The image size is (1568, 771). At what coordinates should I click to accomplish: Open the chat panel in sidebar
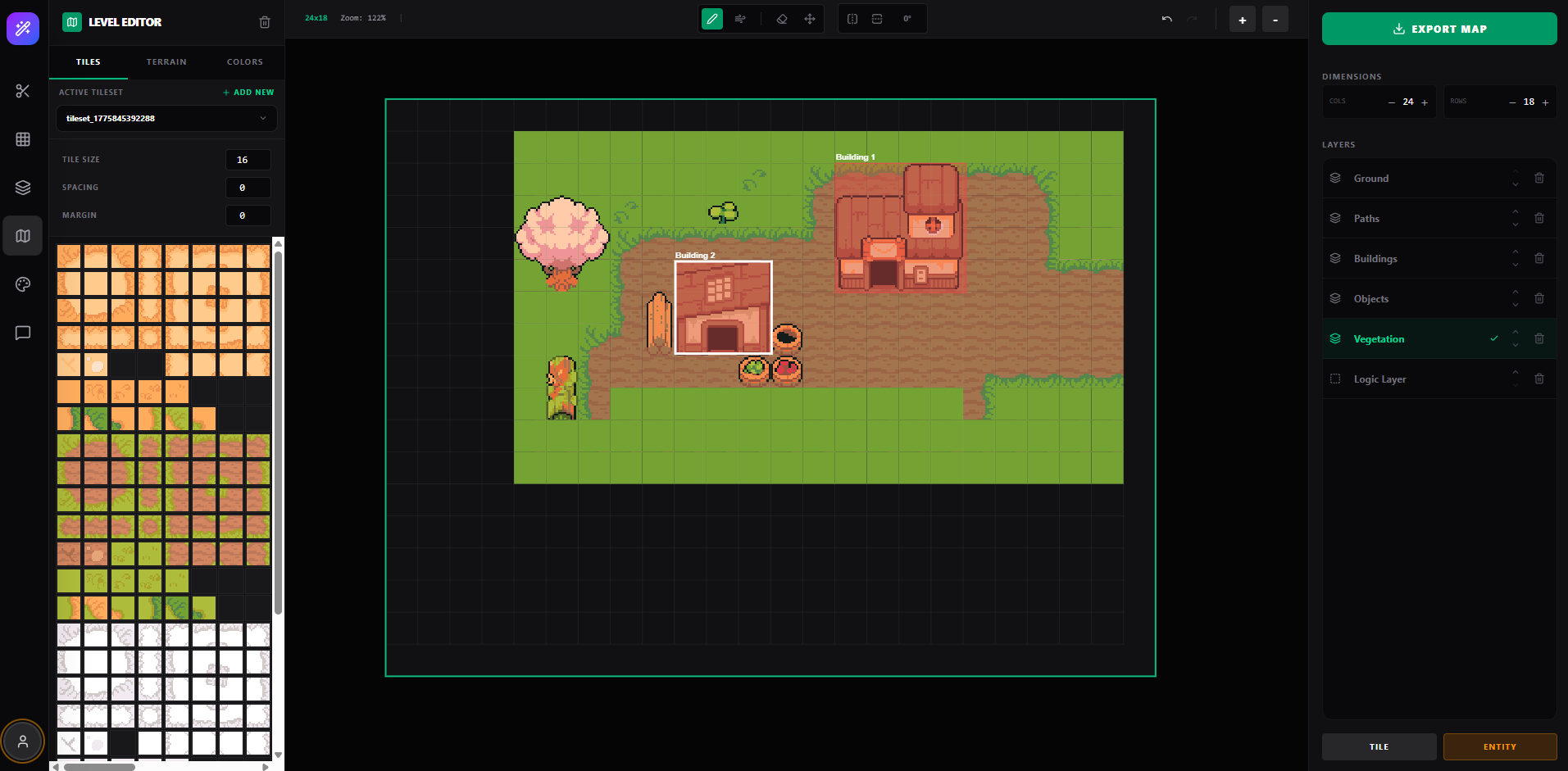pyautogui.click(x=23, y=333)
